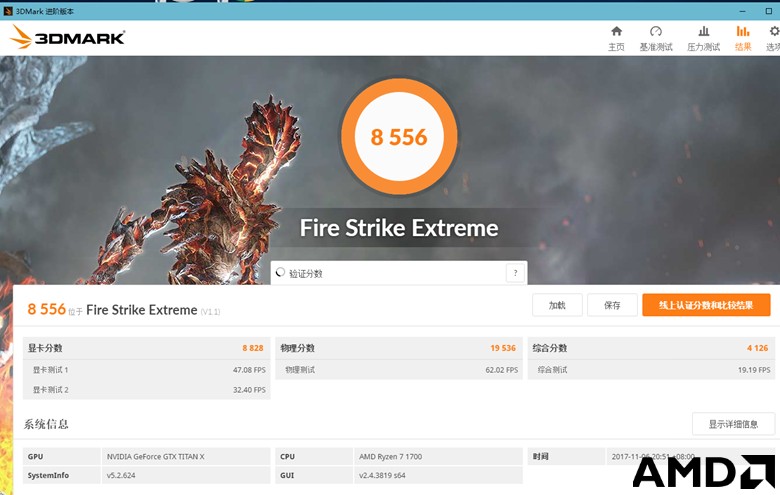Click the 3DMark title bar app icon
Image resolution: width=780 pixels, height=495 pixels.
click(8, 10)
